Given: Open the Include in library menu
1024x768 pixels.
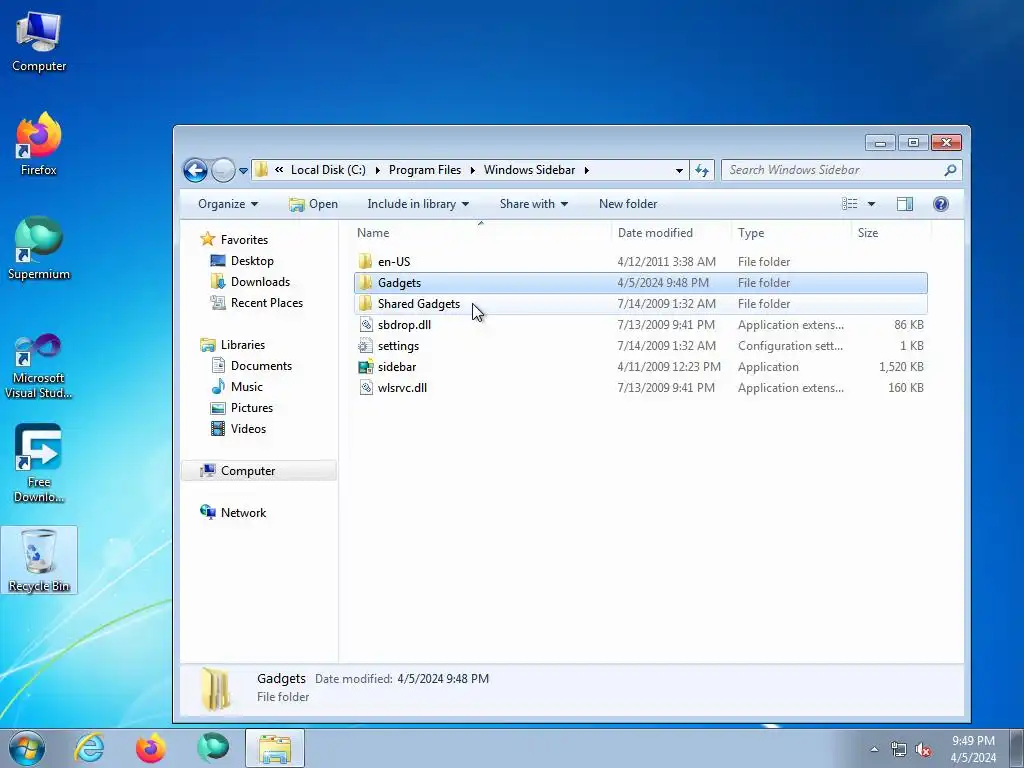Looking at the screenshot, I should click(418, 204).
